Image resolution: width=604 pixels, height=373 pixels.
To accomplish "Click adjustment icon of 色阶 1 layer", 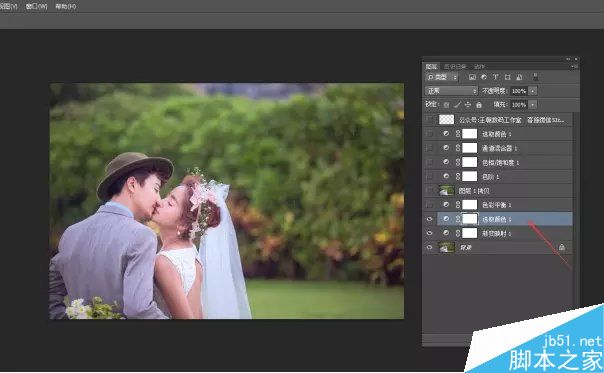I will (446, 176).
